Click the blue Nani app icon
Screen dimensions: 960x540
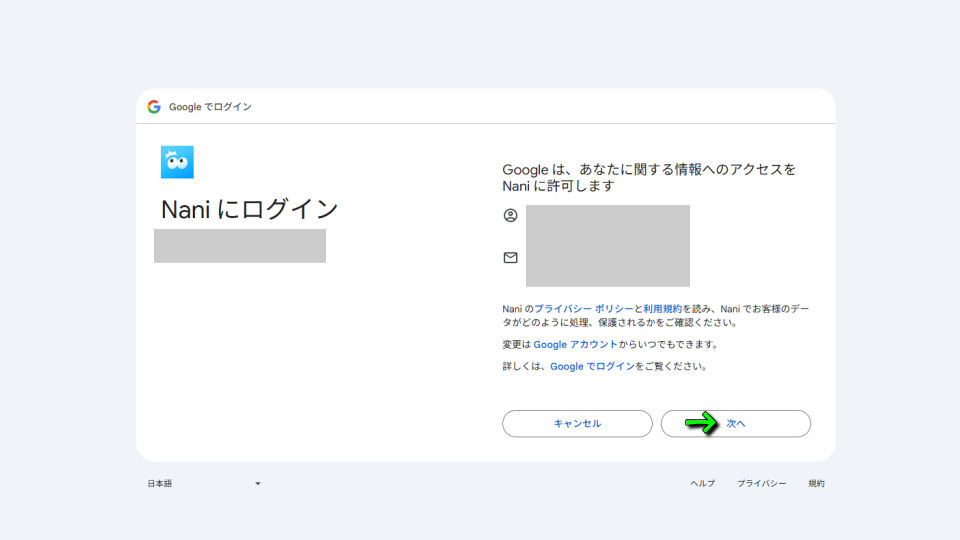click(x=177, y=162)
